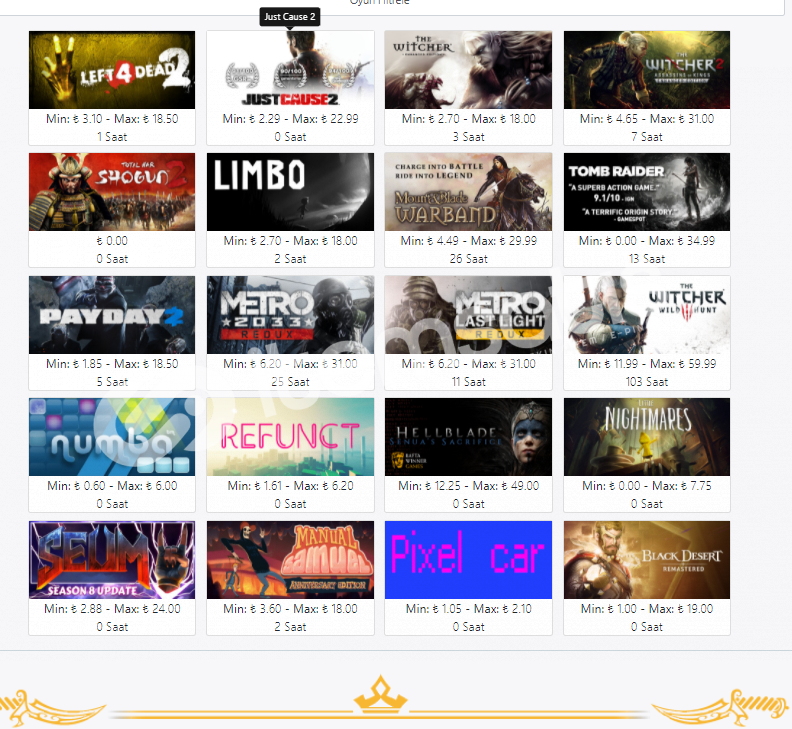Open The Witcher 2 game image
The width and height of the screenshot is (792, 729).
coord(647,70)
